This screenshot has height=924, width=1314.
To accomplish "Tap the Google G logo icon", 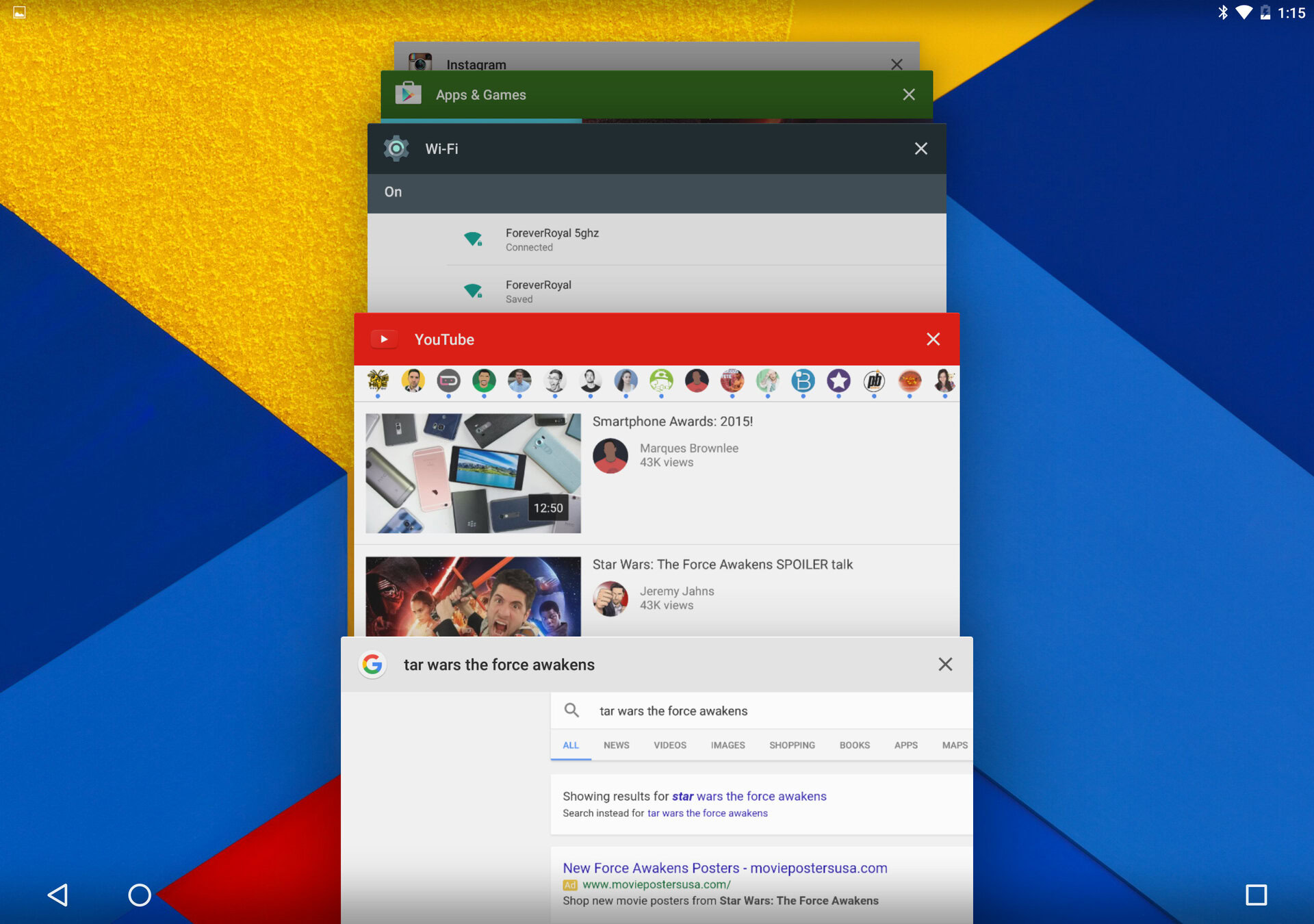I will pyautogui.click(x=372, y=664).
